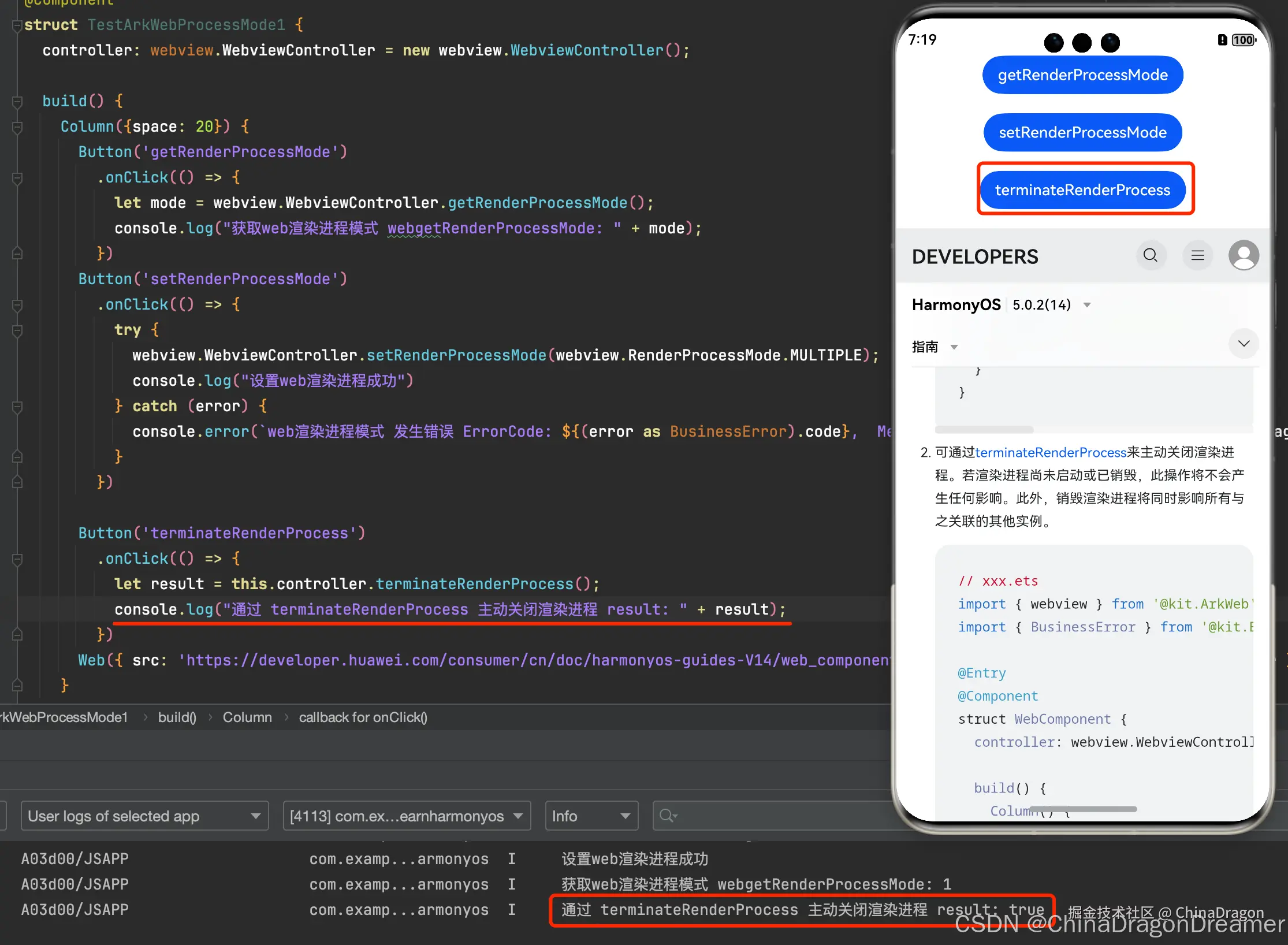Image resolution: width=1288 pixels, height=945 pixels.
Task: Select the Column breadcrumb item
Action: coord(247,717)
